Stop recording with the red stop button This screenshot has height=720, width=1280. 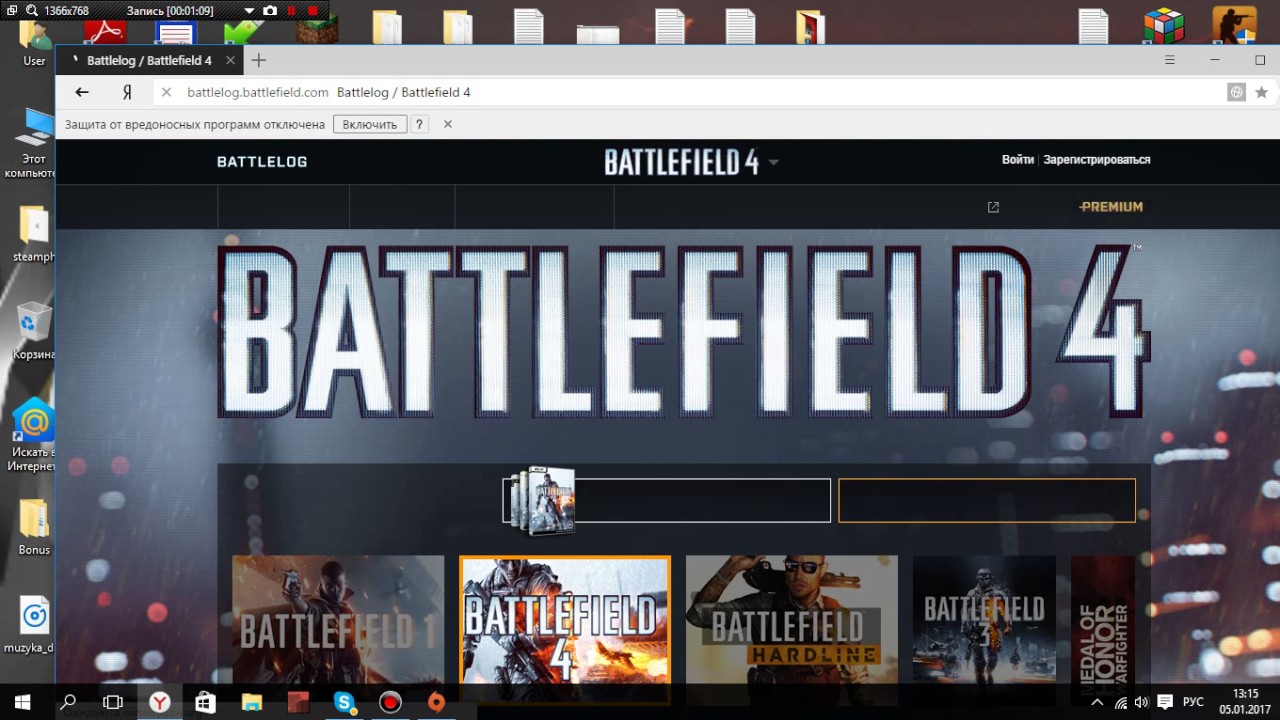pyautogui.click(x=313, y=10)
